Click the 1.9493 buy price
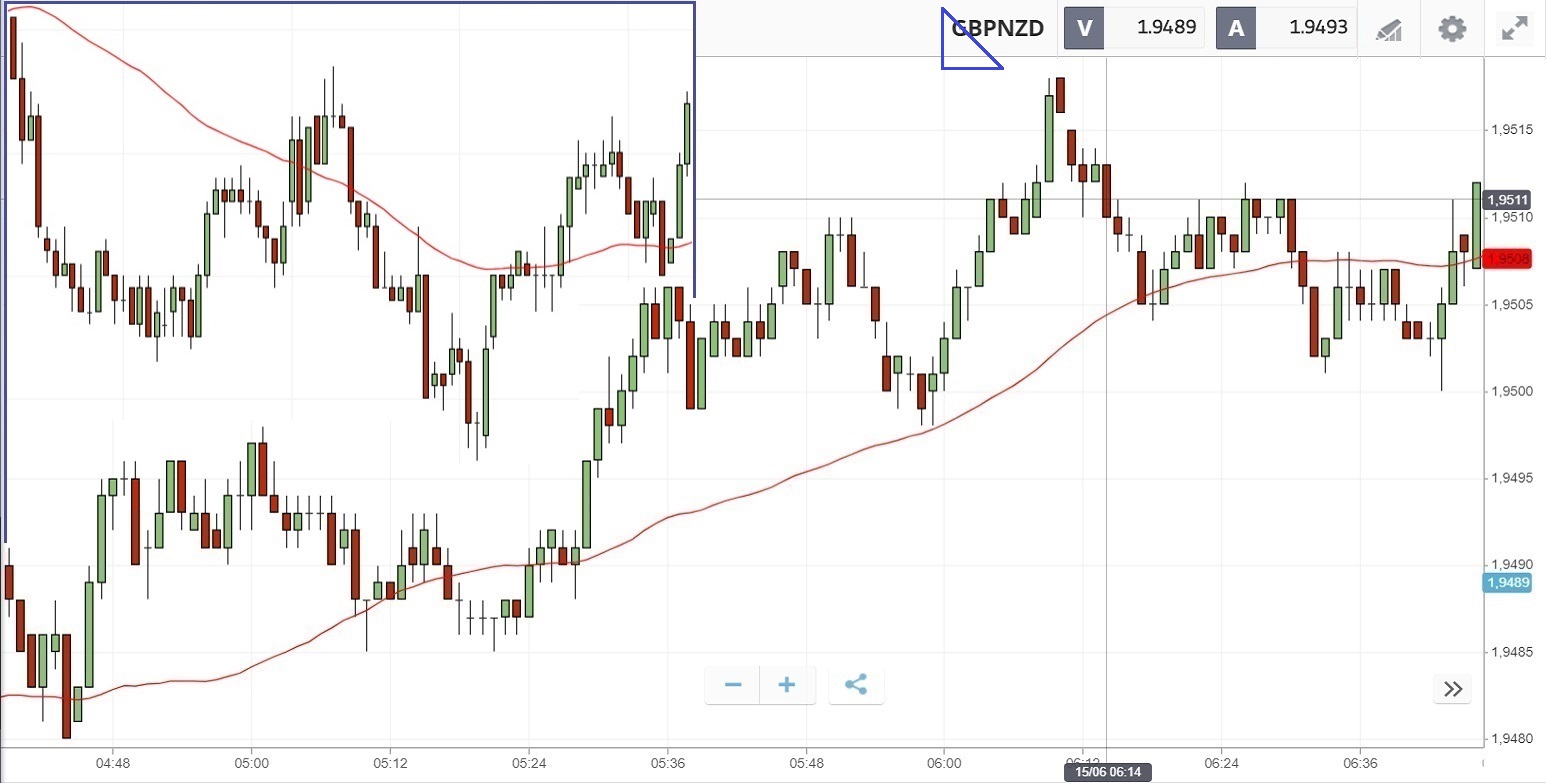 (x=1319, y=28)
